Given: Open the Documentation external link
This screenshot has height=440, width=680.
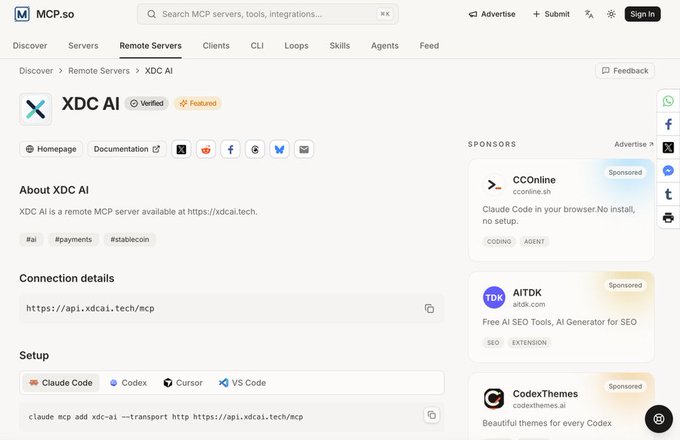Looking at the screenshot, I should [127, 149].
